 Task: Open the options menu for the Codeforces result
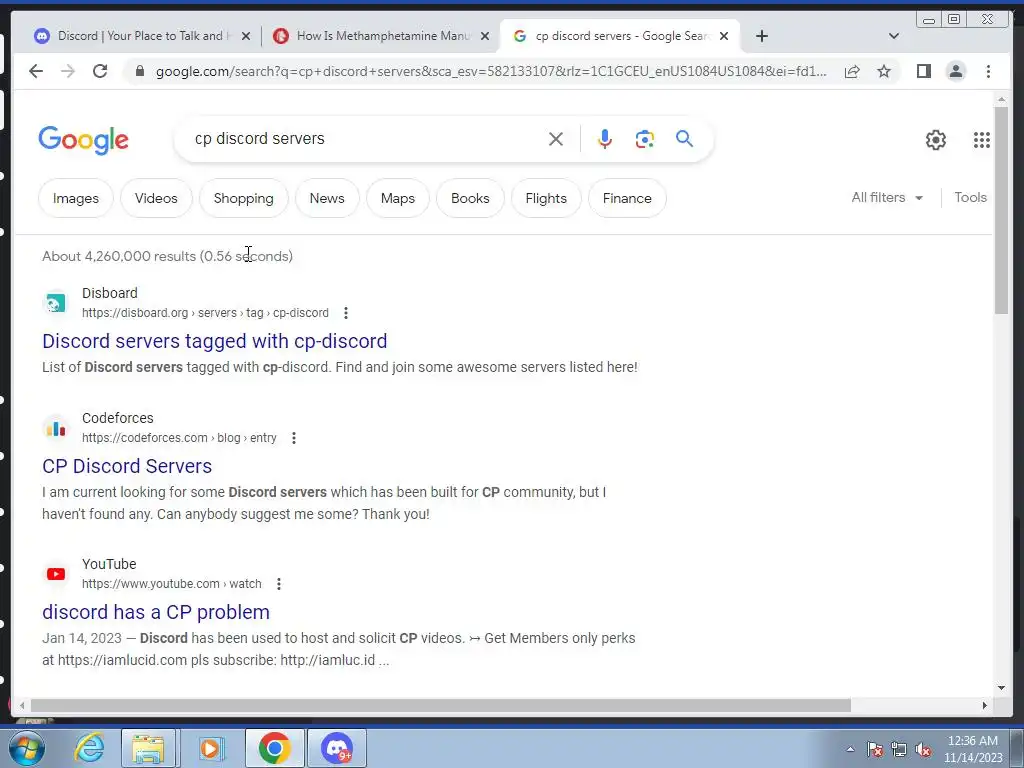point(294,438)
